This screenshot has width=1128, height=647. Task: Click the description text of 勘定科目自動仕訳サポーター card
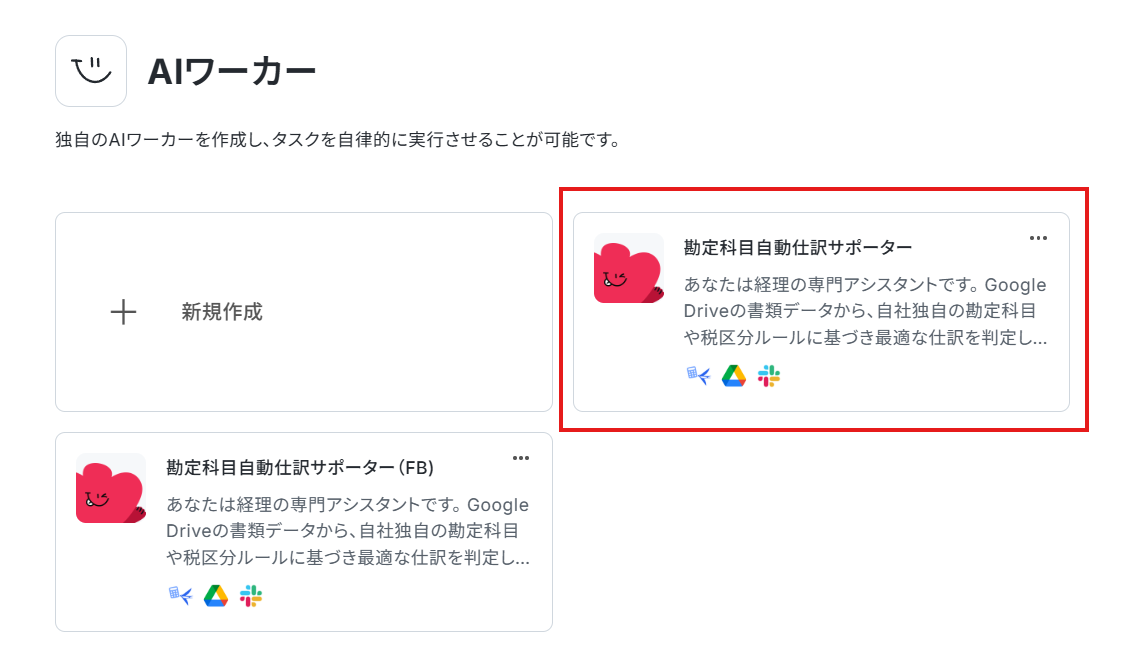pos(865,311)
